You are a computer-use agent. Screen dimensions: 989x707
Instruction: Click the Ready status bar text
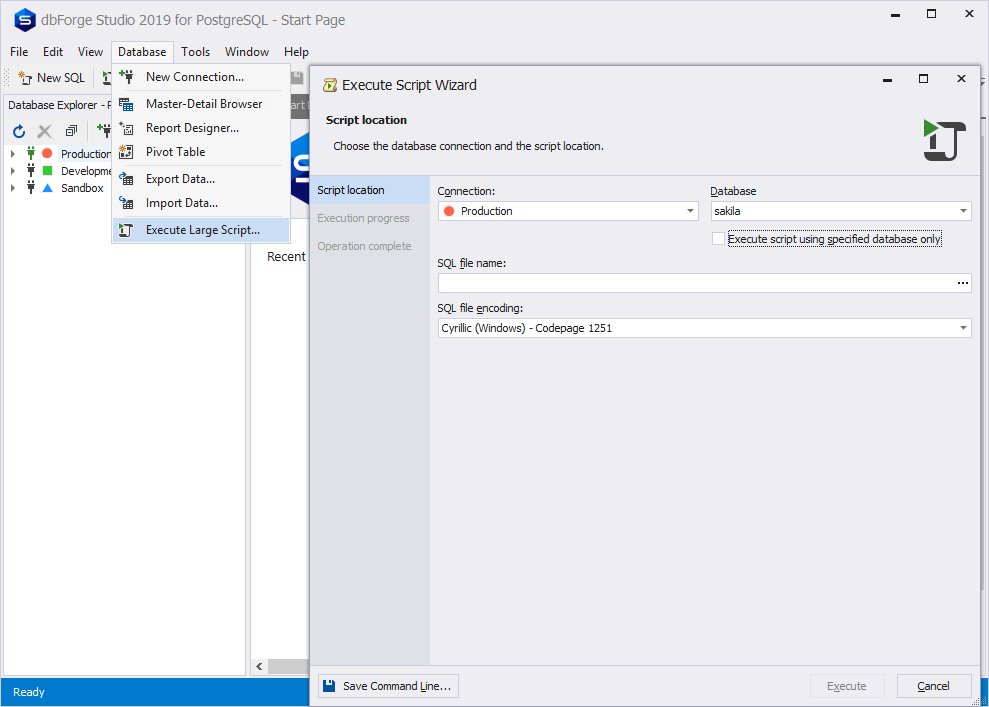29,692
